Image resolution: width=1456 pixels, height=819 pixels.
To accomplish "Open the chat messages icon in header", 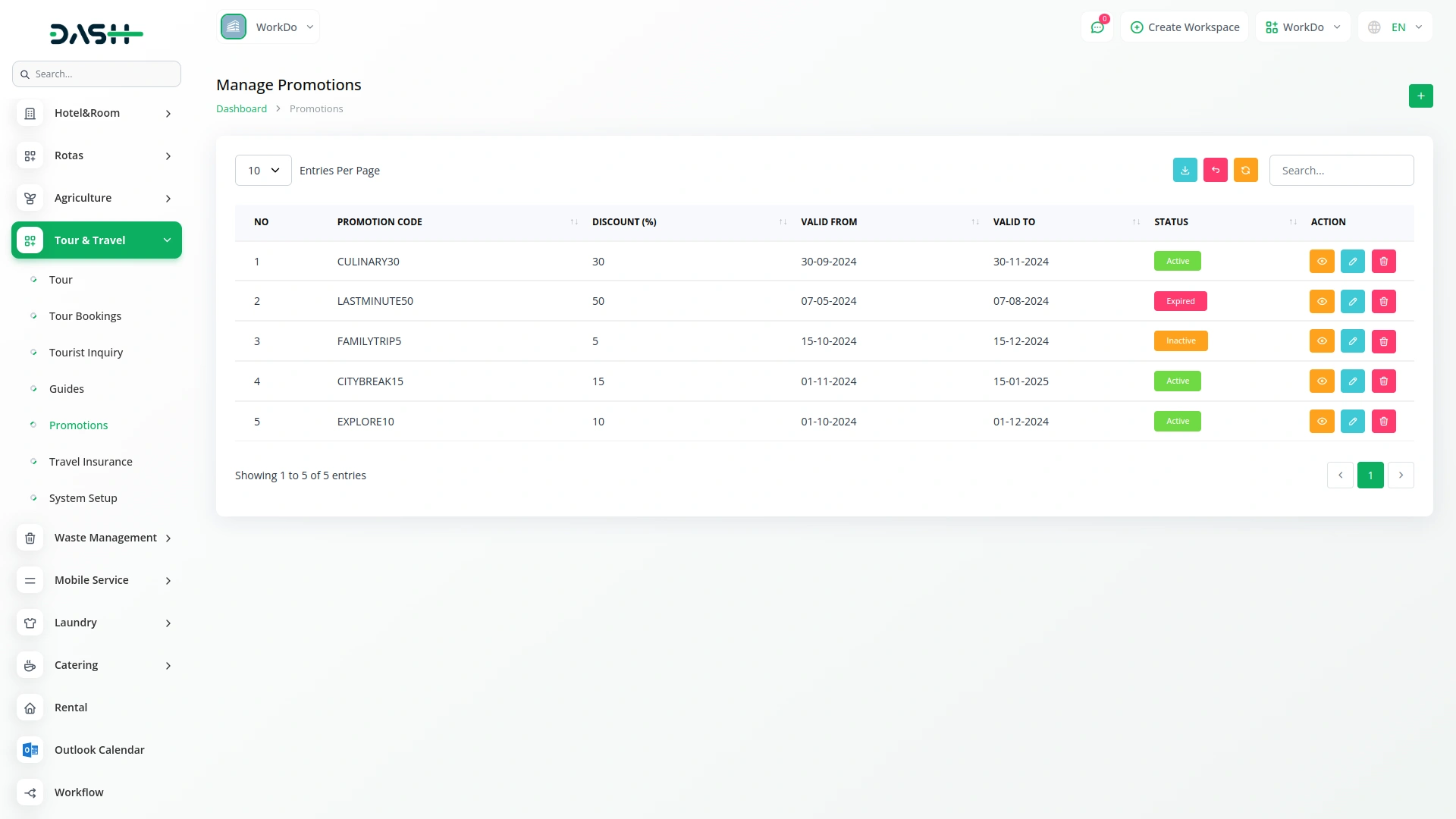I will [x=1097, y=27].
